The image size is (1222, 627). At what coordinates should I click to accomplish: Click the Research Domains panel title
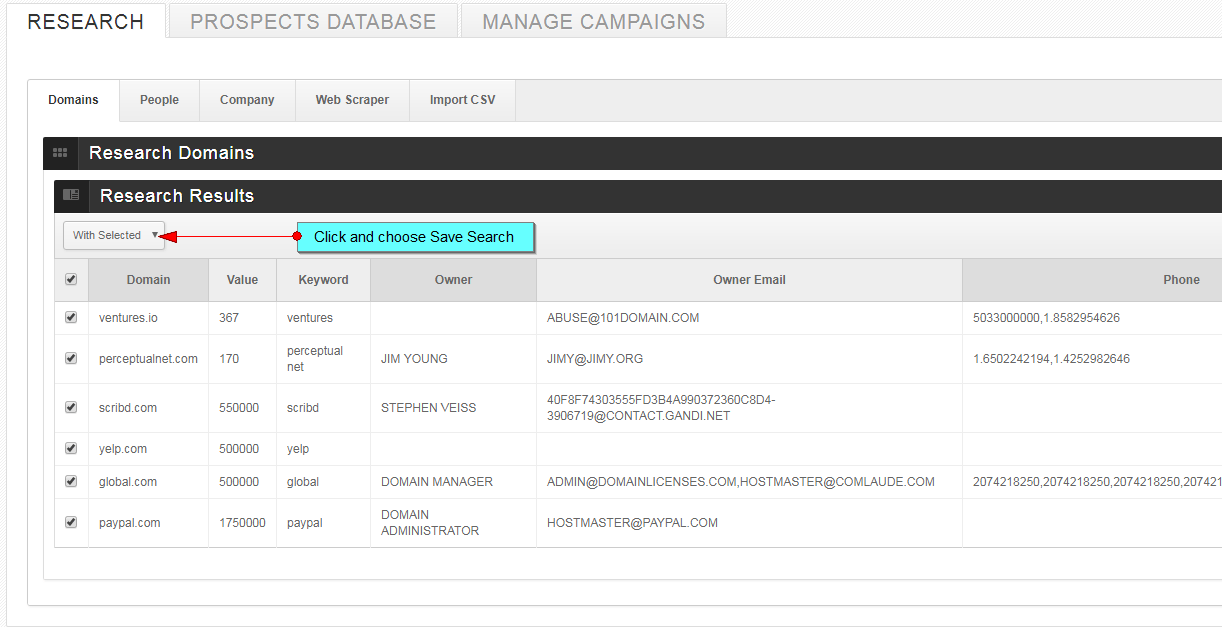pos(171,153)
